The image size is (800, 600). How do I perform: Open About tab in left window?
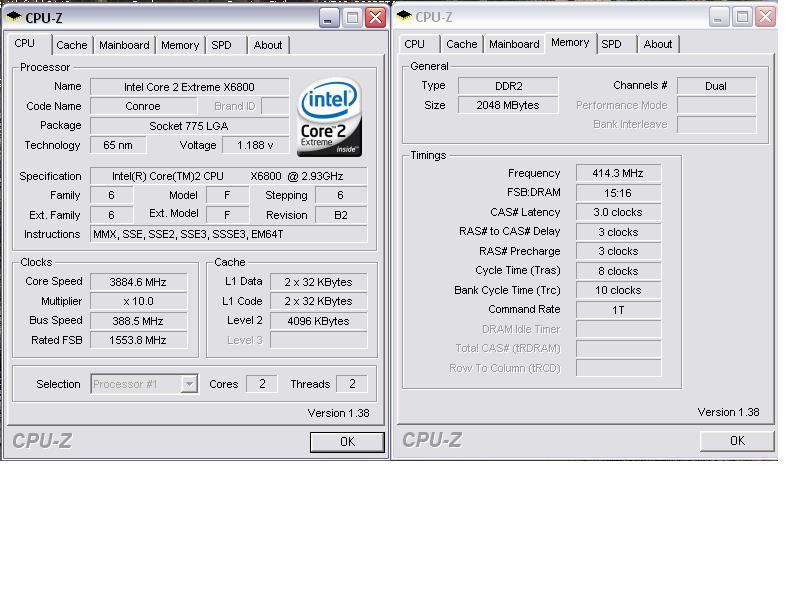(x=268, y=45)
